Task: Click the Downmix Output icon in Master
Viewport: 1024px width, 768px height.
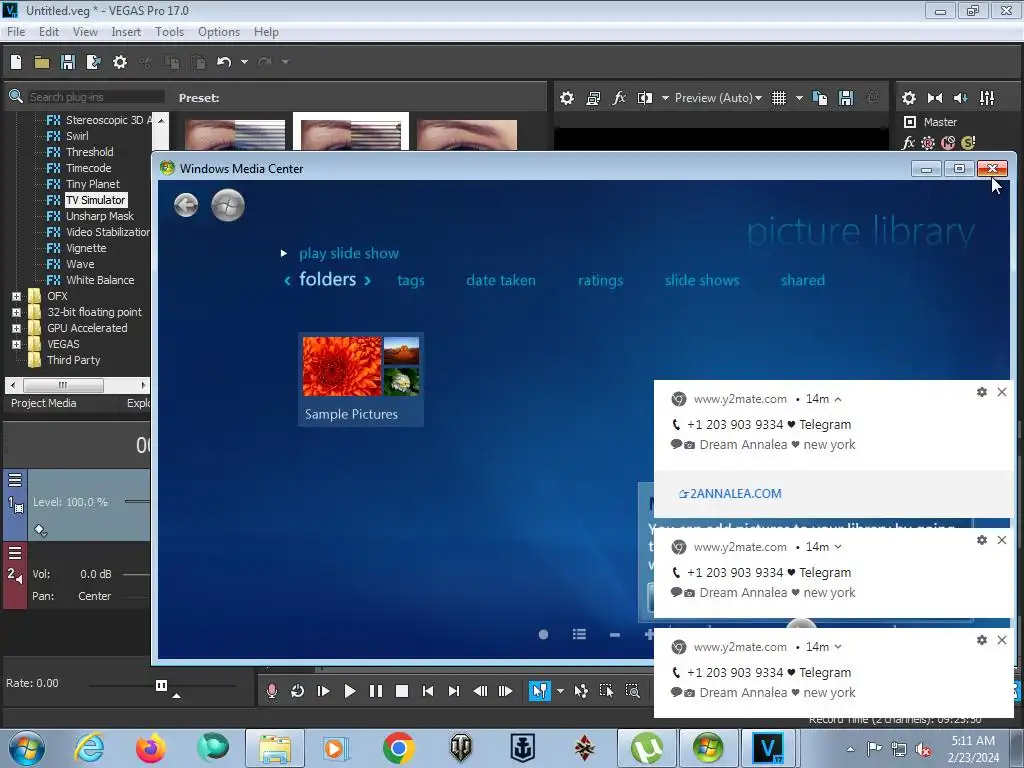Action: click(935, 98)
